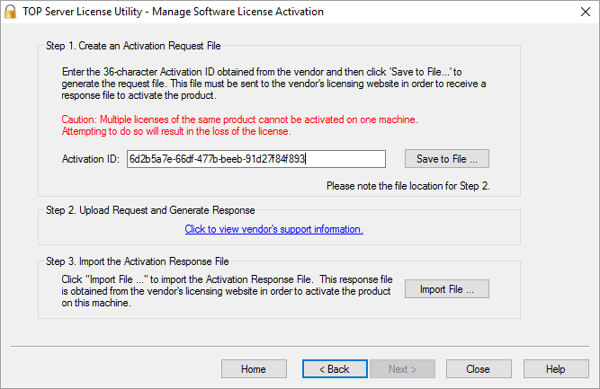Click the Import File button
600x389 pixels.
coord(447,289)
